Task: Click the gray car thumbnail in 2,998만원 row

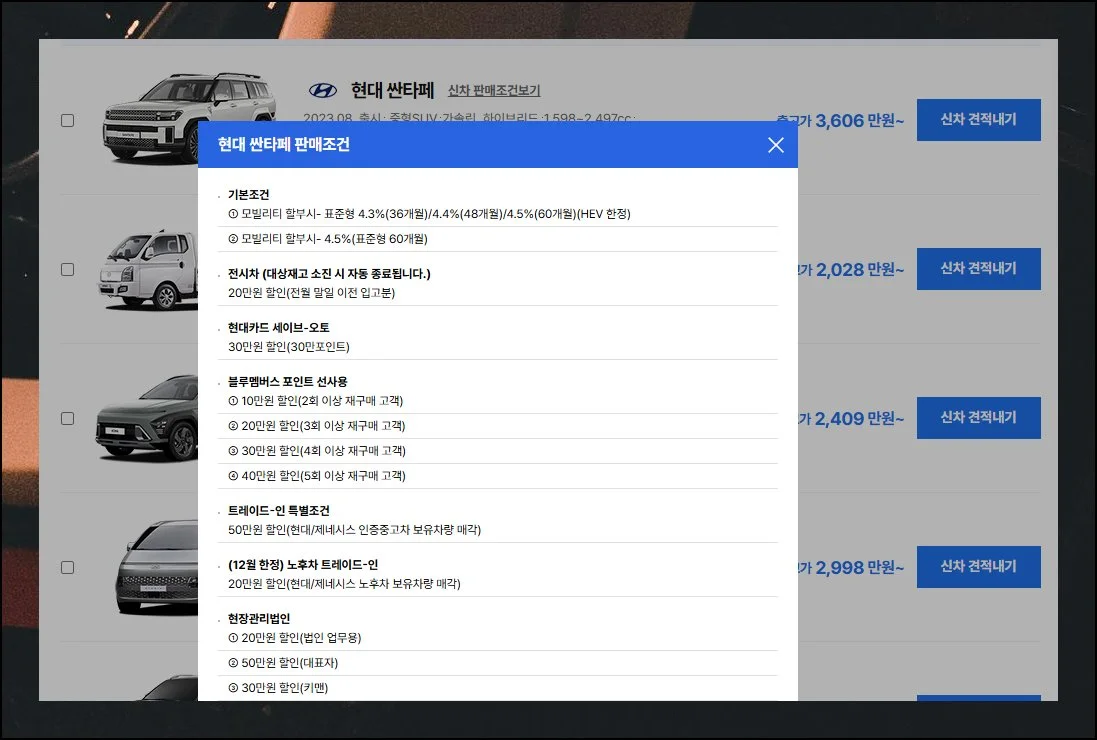Action: click(x=157, y=567)
